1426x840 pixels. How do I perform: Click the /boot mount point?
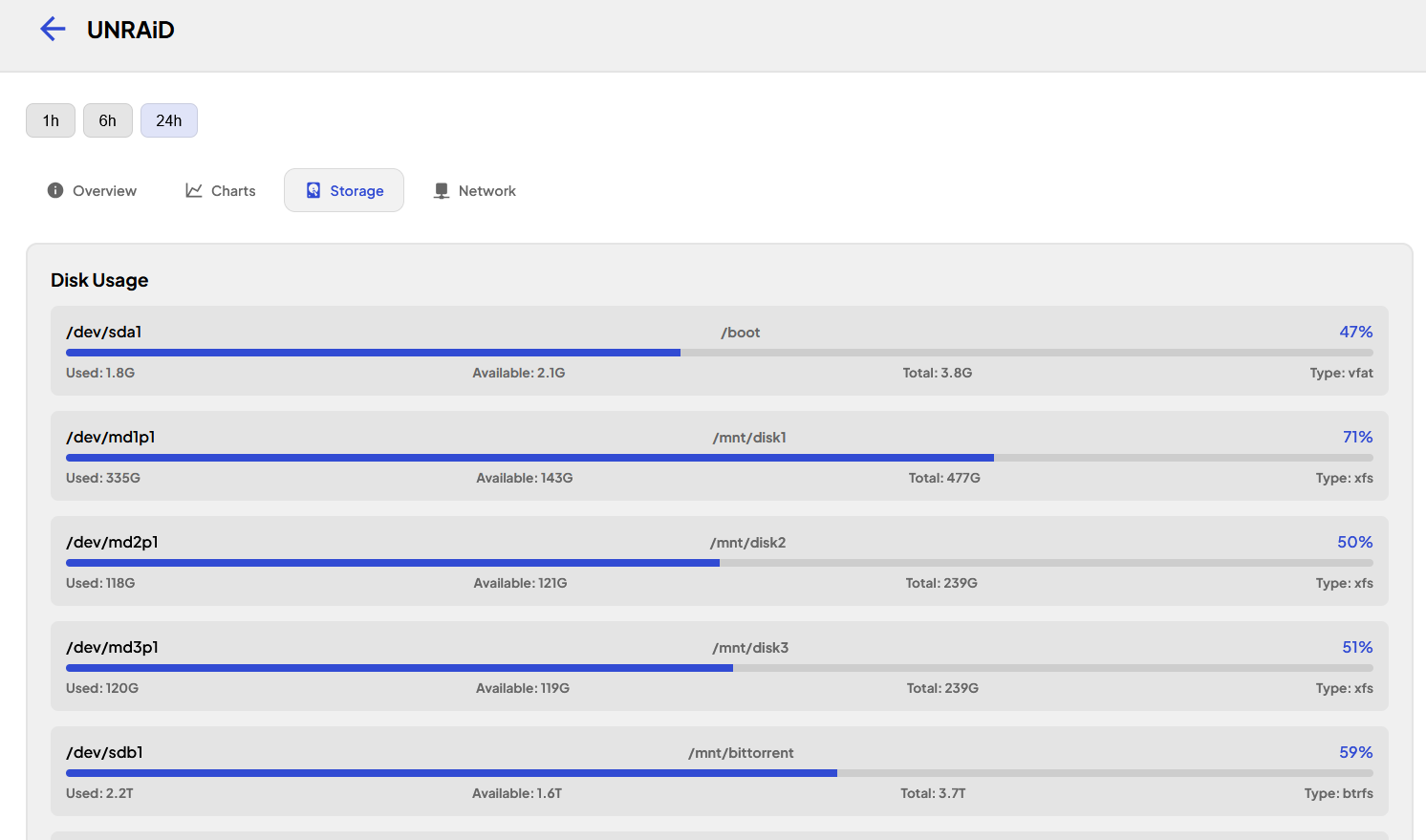(741, 333)
